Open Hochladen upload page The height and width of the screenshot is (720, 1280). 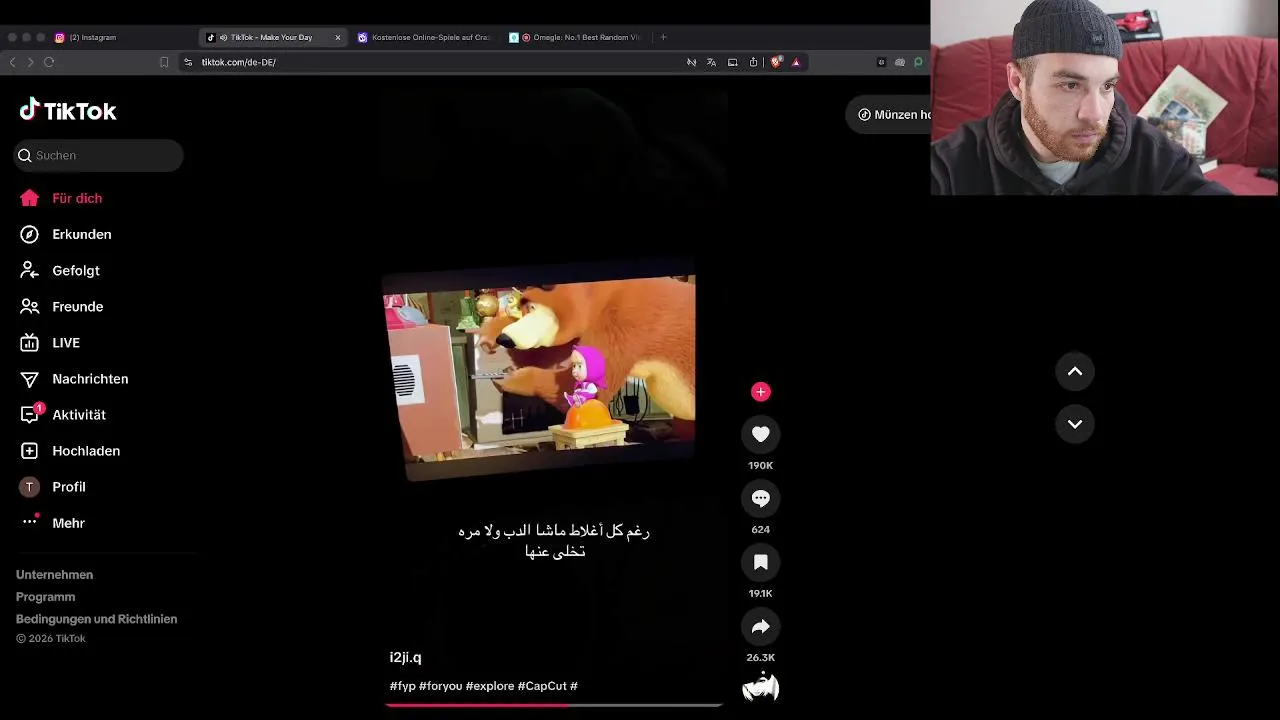pyautogui.click(x=86, y=450)
